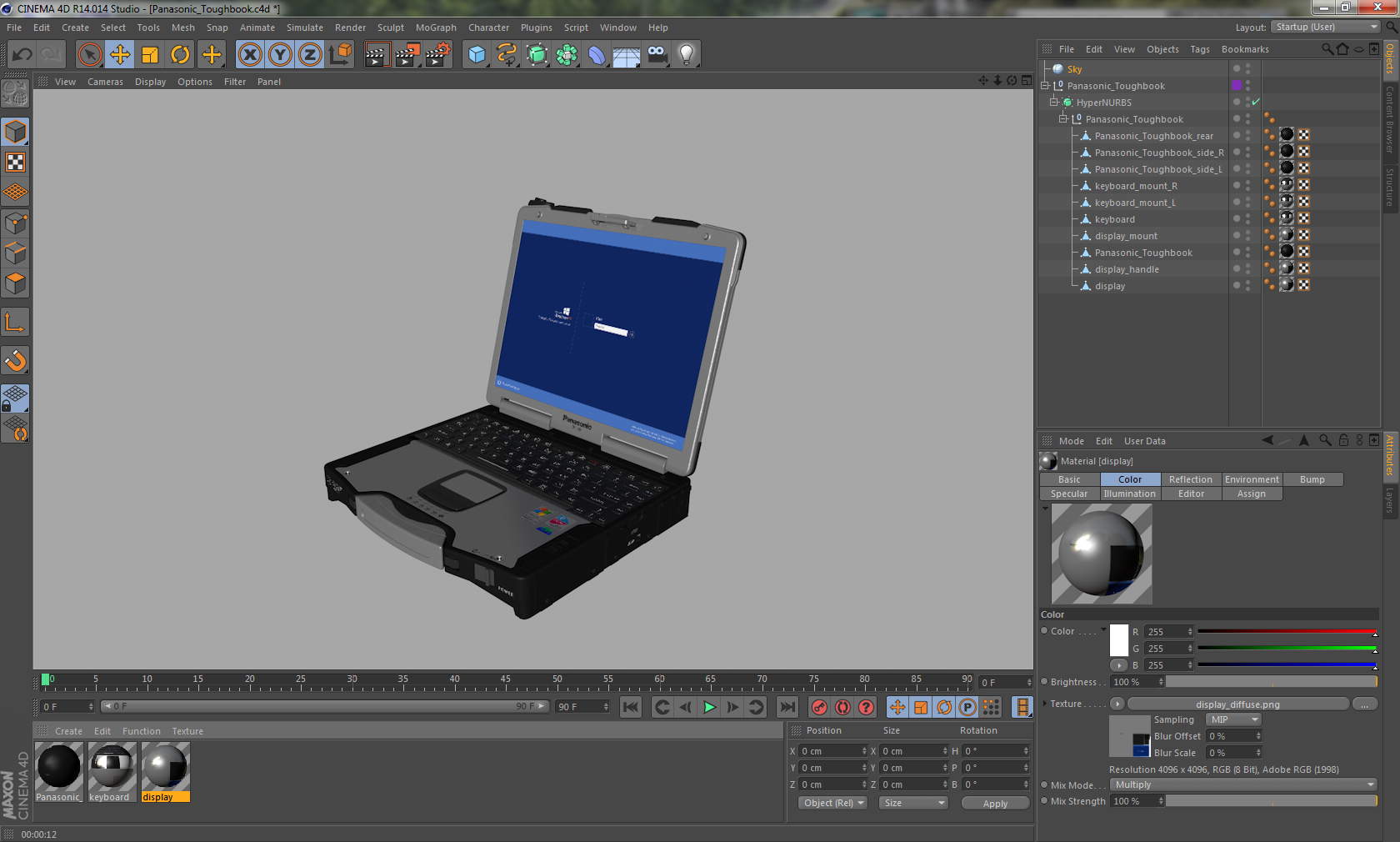Click the coordinate system icon
Viewport: 1400px width, 842px height.
click(340, 55)
